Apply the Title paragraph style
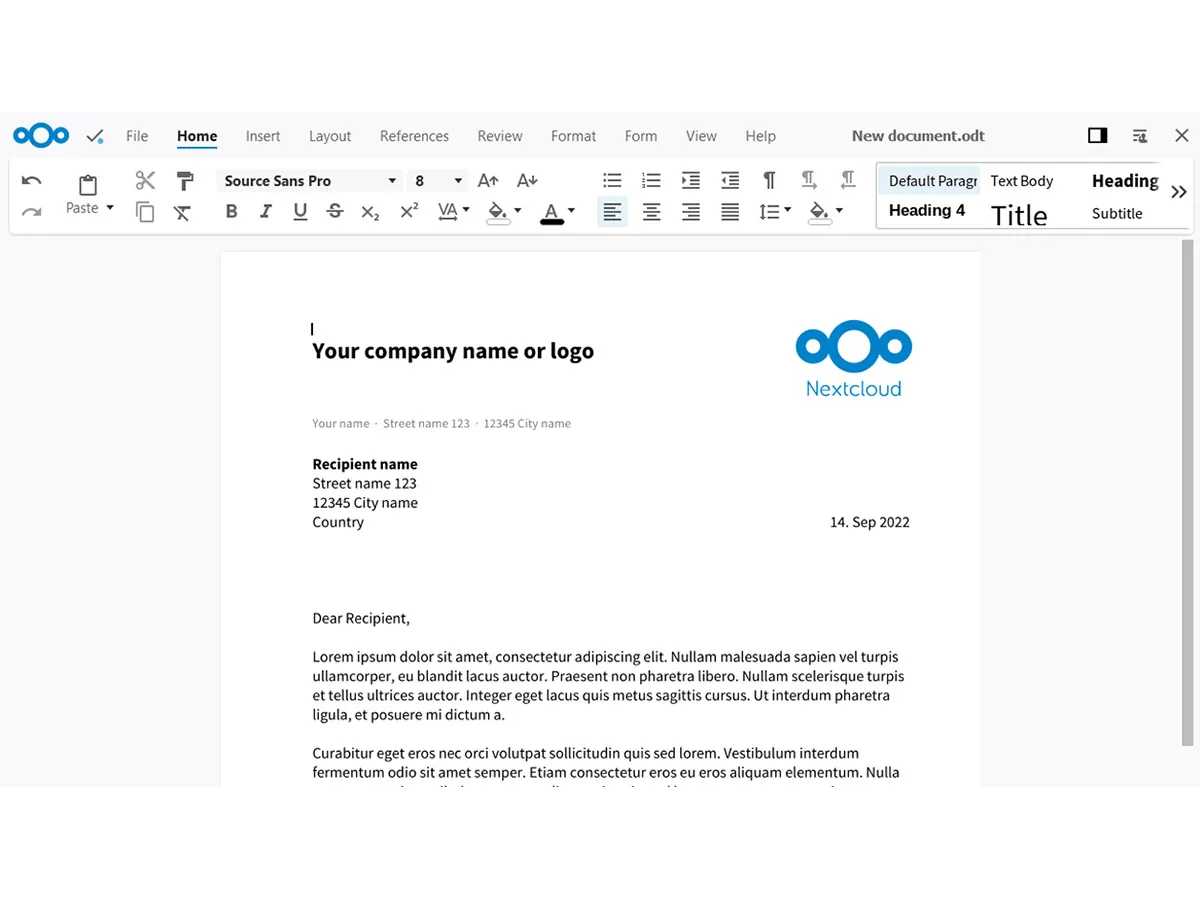 [x=1019, y=215]
